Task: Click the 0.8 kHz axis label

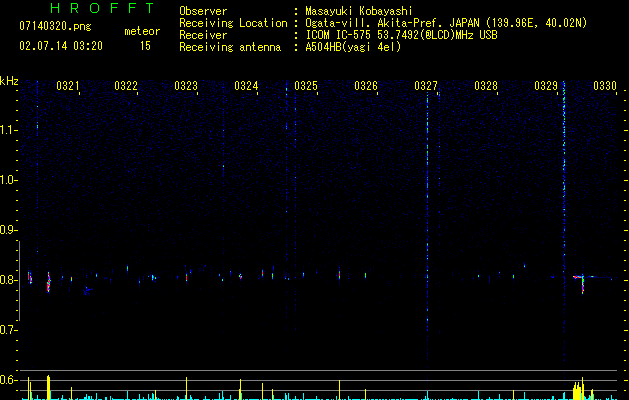Action: pos(8,280)
